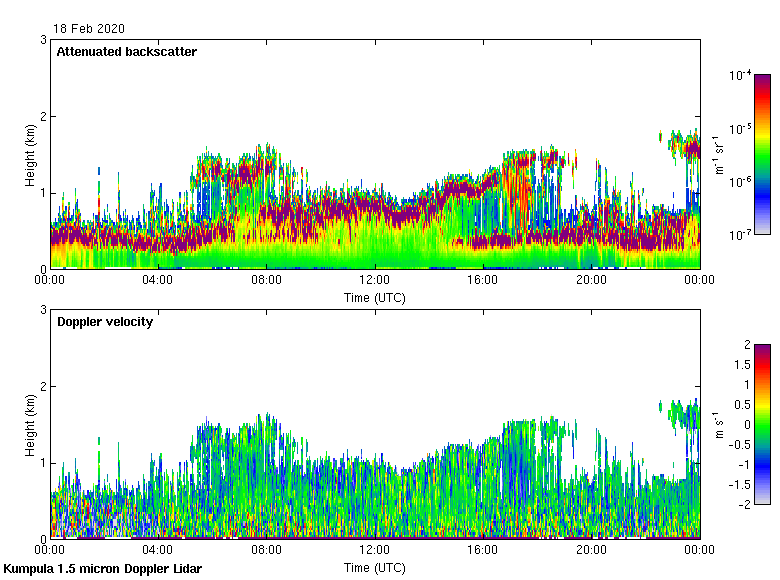
Task: Click 12:00 tick label on backscatter time axis
Action: [374, 281]
